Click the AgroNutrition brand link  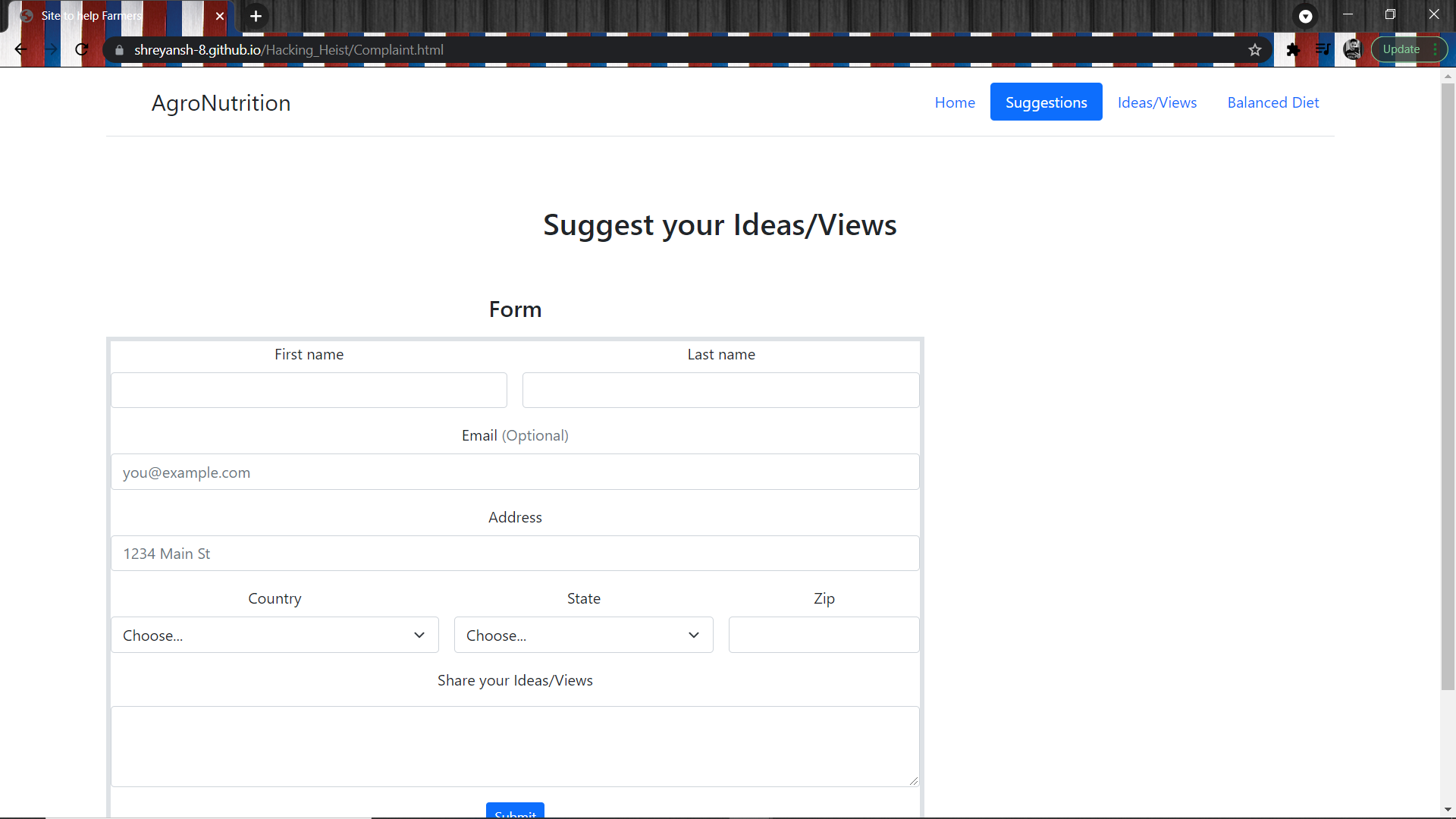tap(221, 103)
